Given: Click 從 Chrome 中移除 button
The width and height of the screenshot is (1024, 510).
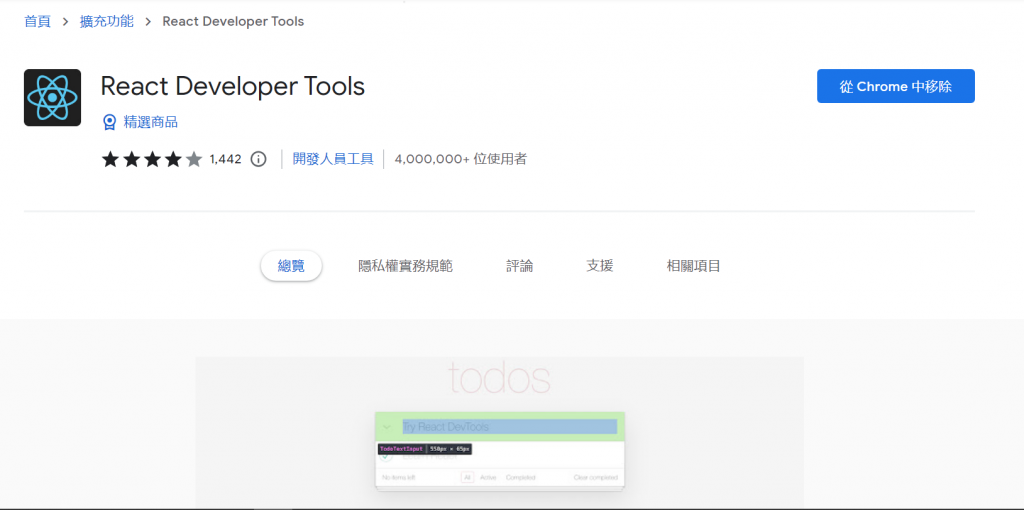Looking at the screenshot, I should pos(895,86).
